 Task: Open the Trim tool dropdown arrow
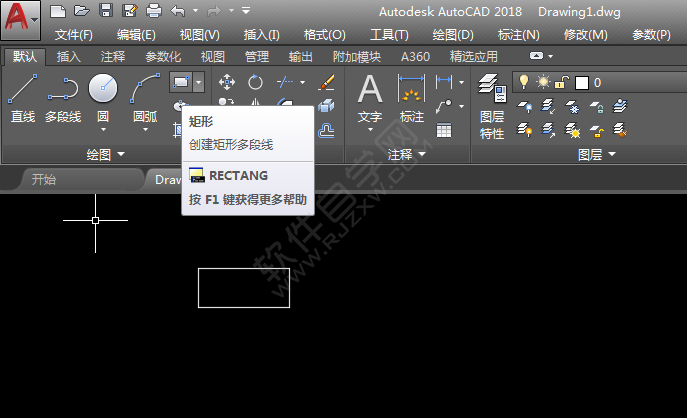click(302, 82)
